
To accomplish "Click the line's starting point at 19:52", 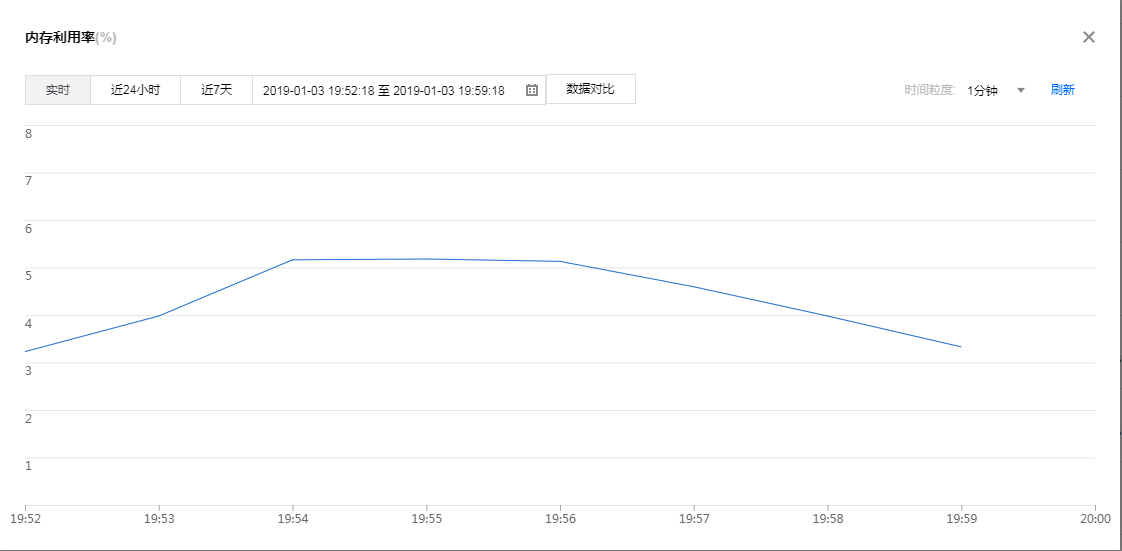I will point(26,351).
